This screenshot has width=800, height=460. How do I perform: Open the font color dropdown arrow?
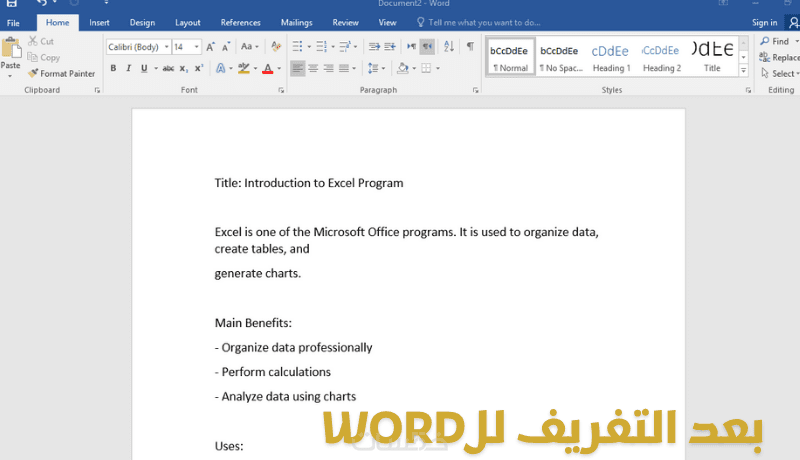click(279, 68)
